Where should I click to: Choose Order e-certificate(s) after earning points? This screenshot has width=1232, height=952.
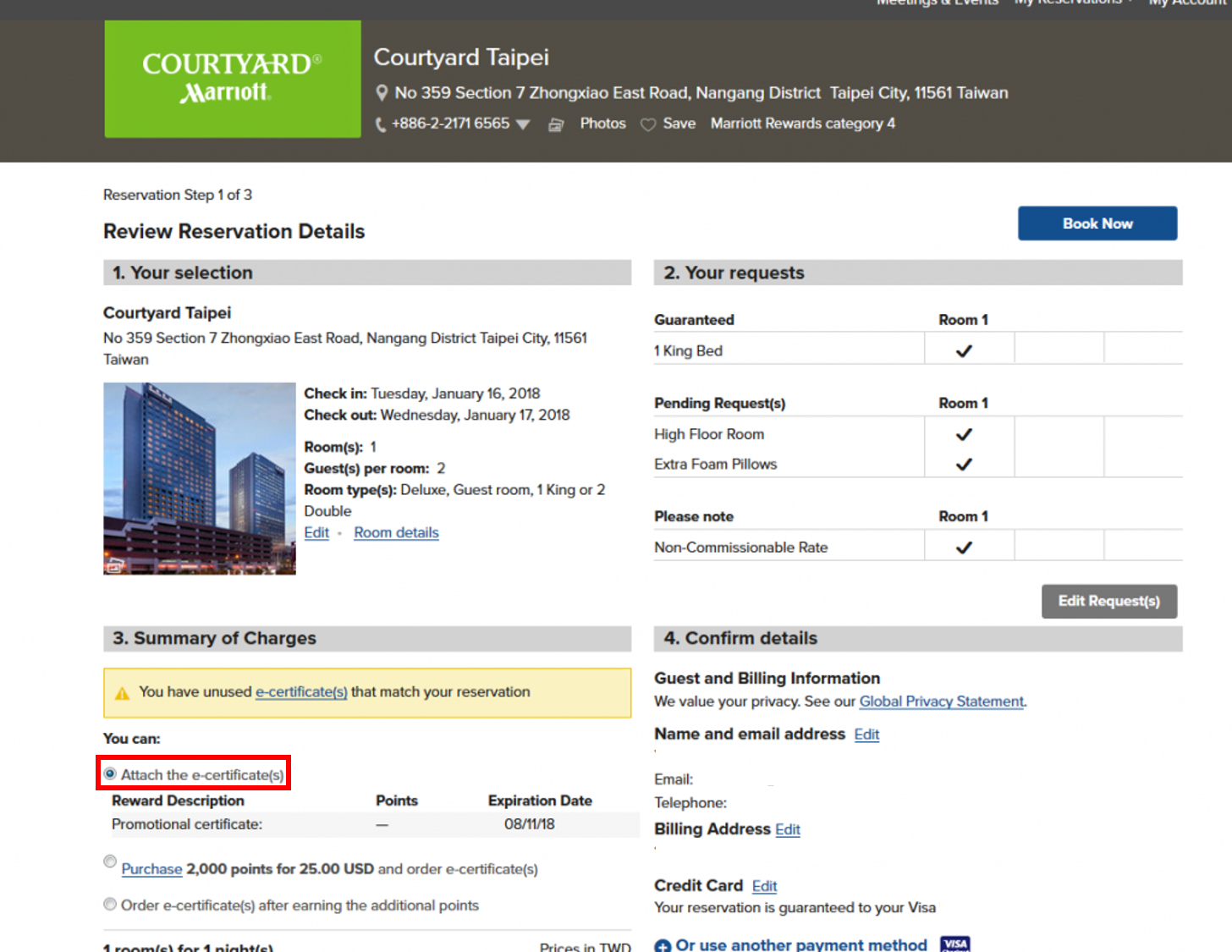tap(110, 904)
